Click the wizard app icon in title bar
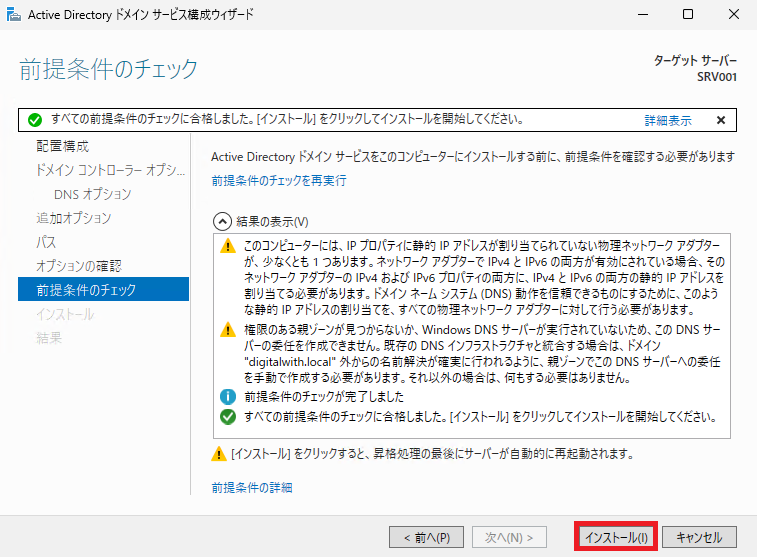757x557 pixels. pyautogui.click(x=14, y=14)
